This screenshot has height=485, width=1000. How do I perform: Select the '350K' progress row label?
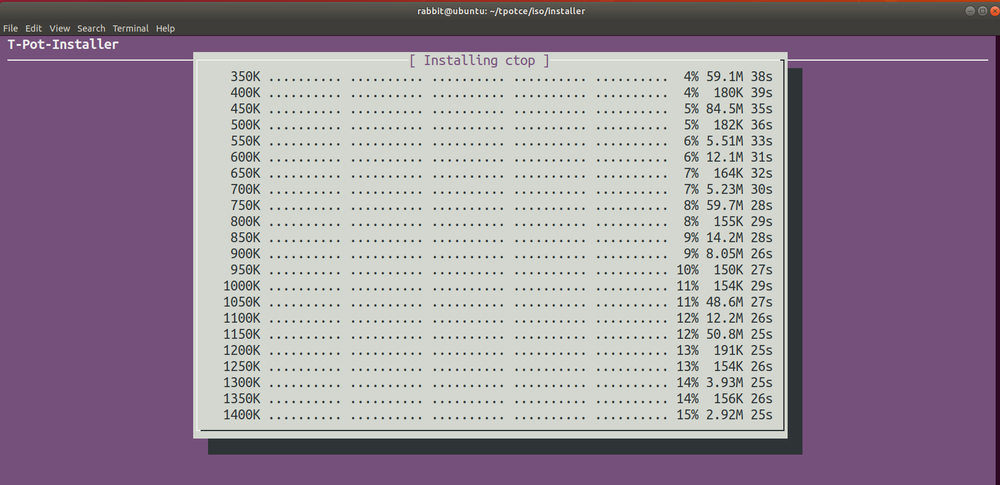246,77
